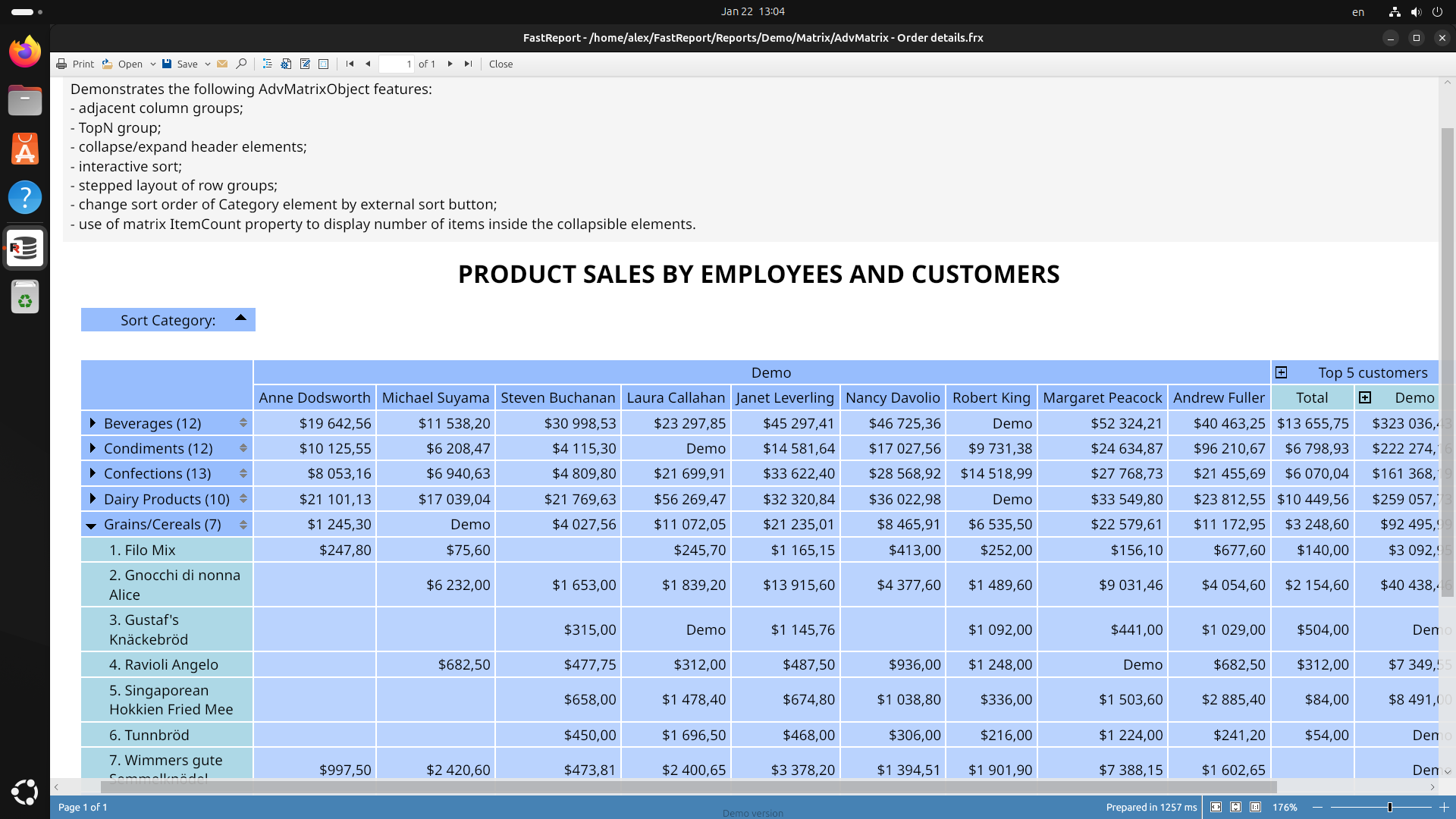Image resolution: width=1456 pixels, height=819 pixels.
Task: Click the Open dropdown arrow
Action: coord(152,64)
